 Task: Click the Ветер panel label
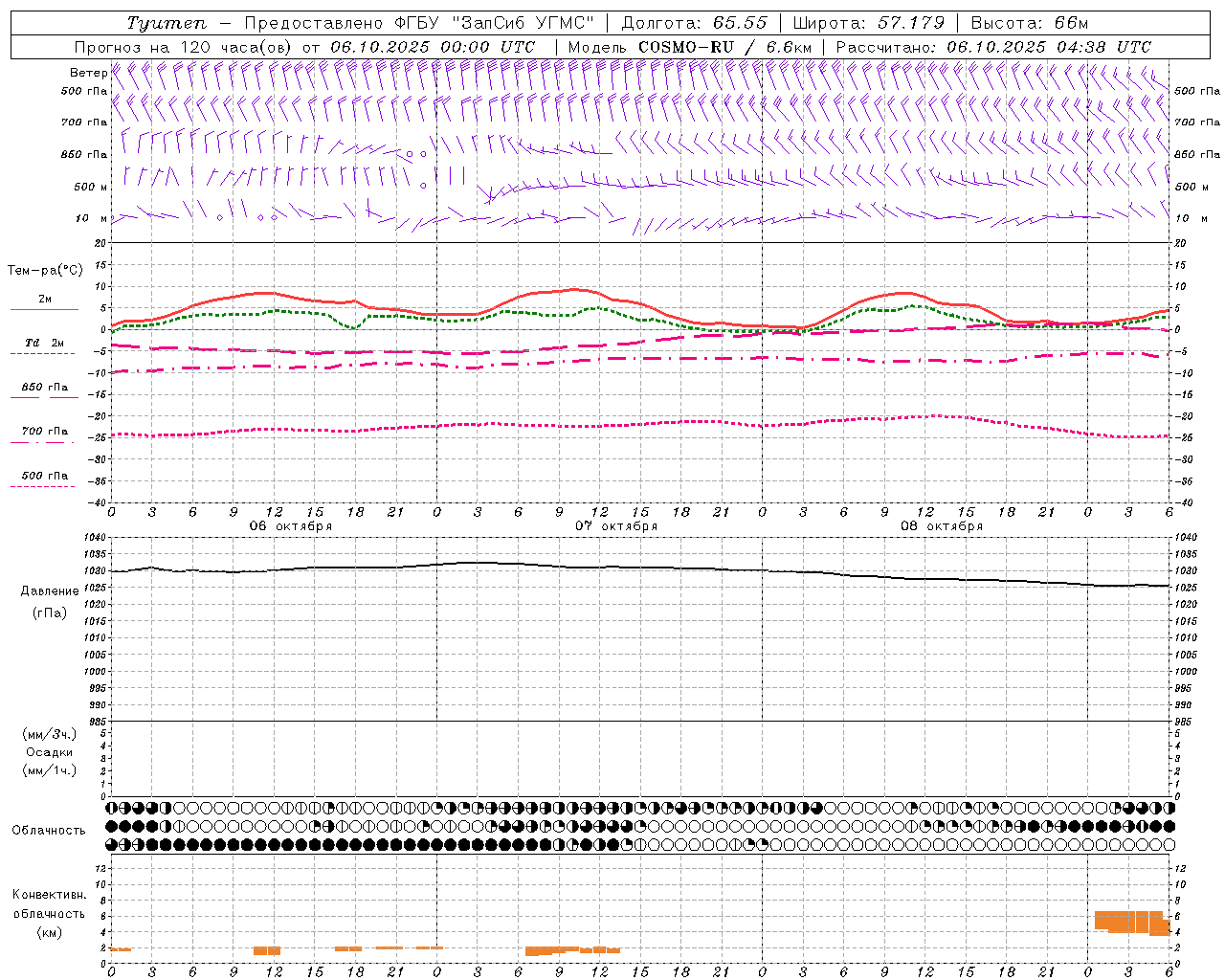click(88, 73)
